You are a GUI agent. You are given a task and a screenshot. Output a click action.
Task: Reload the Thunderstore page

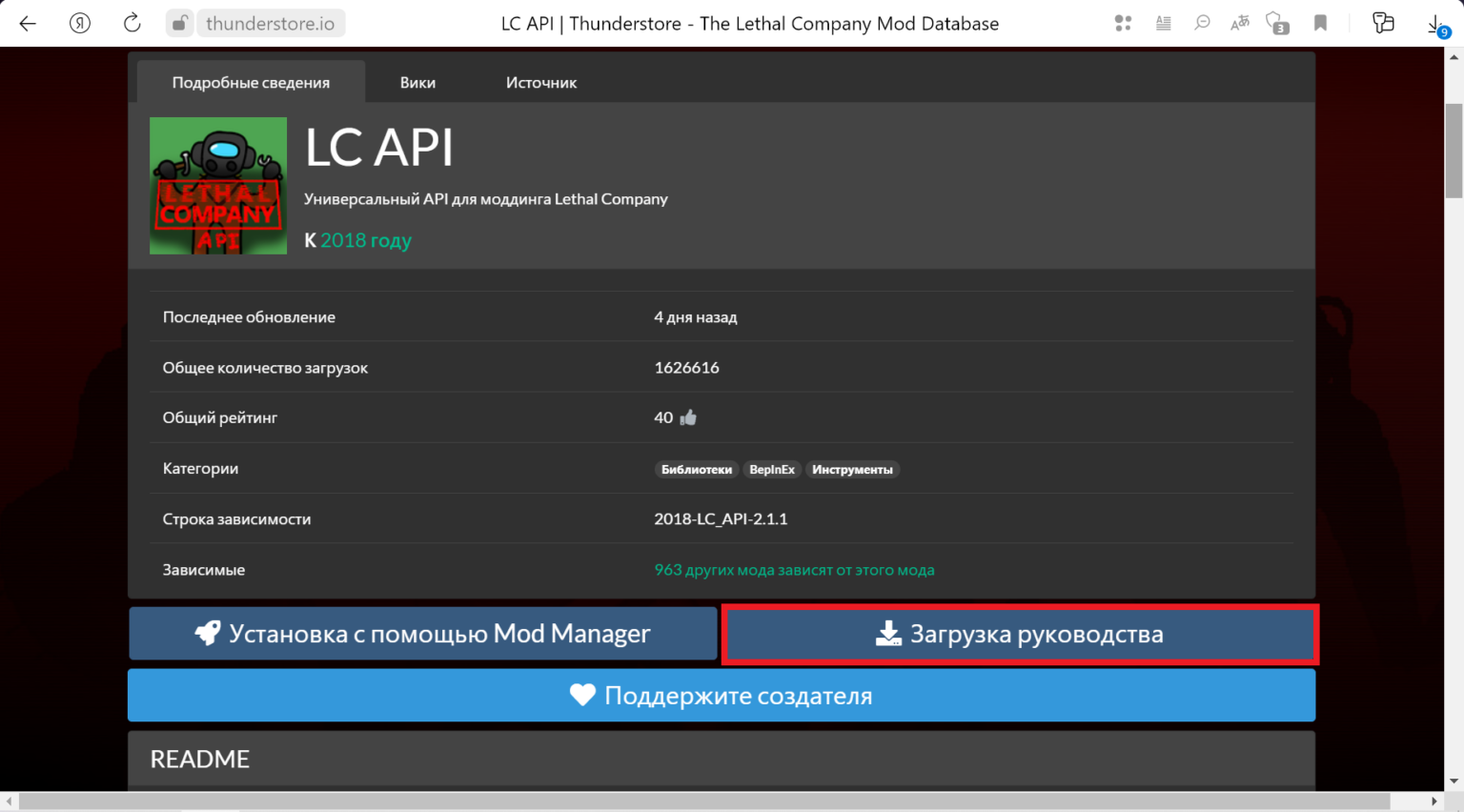coord(132,23)
